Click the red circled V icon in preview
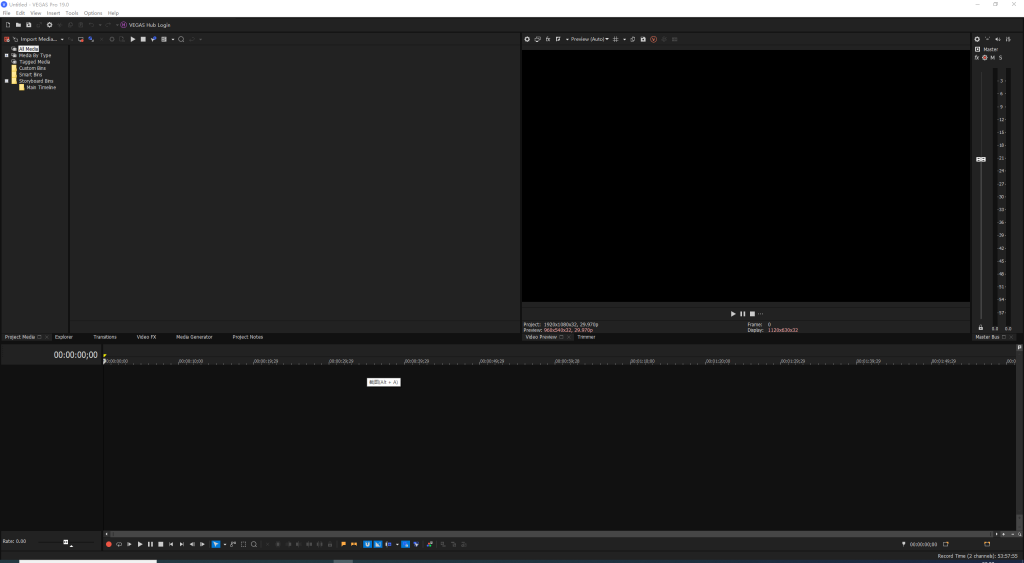Screen dimensions: 1024x563 coord(654,39)
